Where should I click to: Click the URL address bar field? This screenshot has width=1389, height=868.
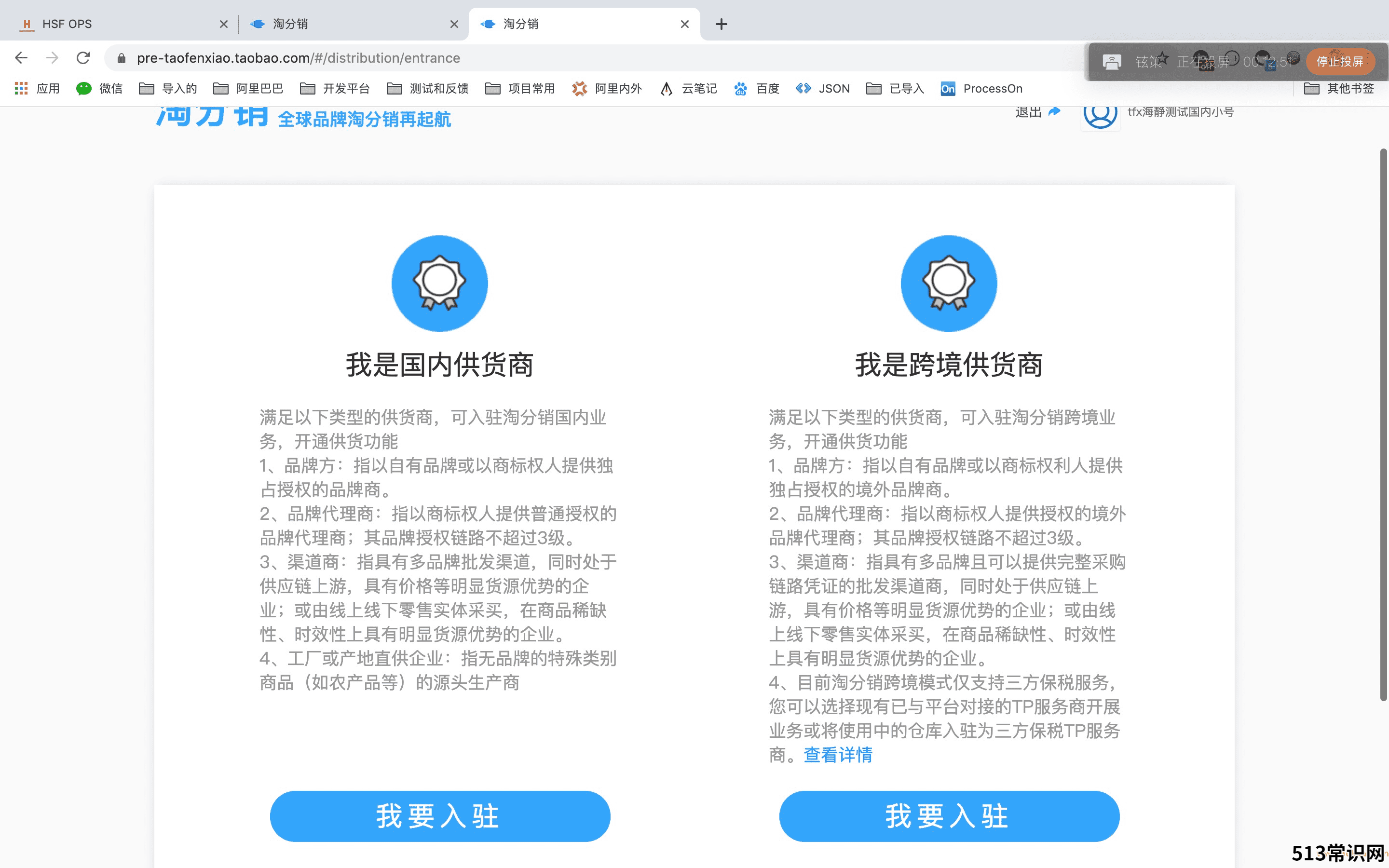click(597, 58)
